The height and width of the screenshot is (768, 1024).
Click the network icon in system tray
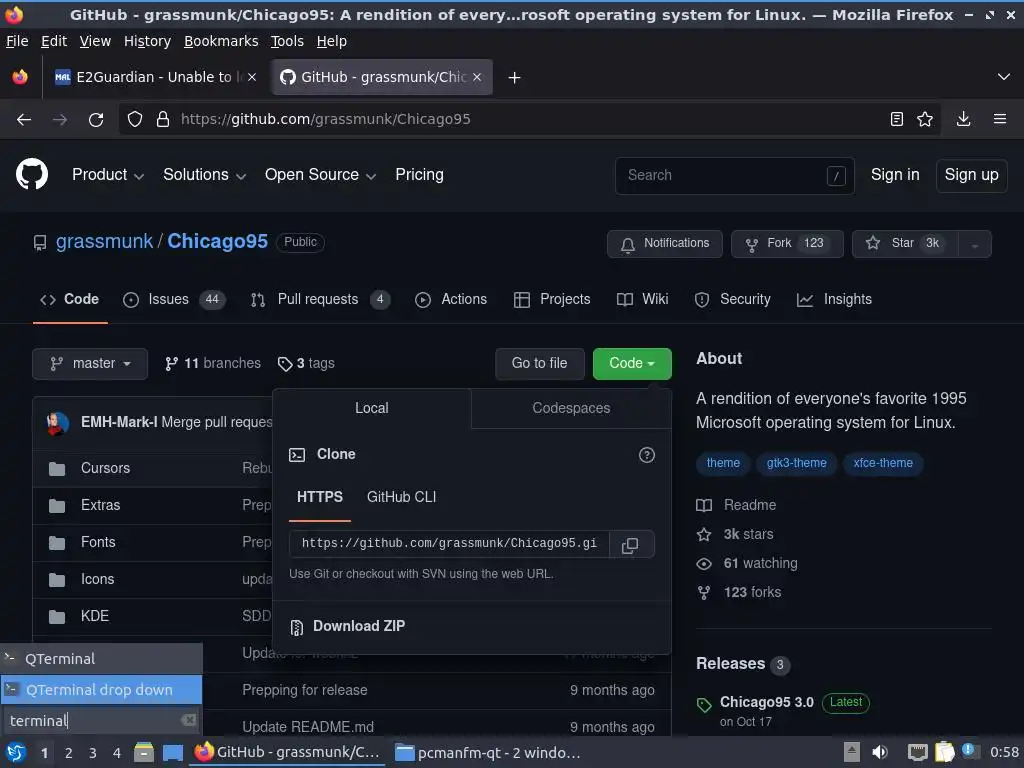(x=918, y=752)
